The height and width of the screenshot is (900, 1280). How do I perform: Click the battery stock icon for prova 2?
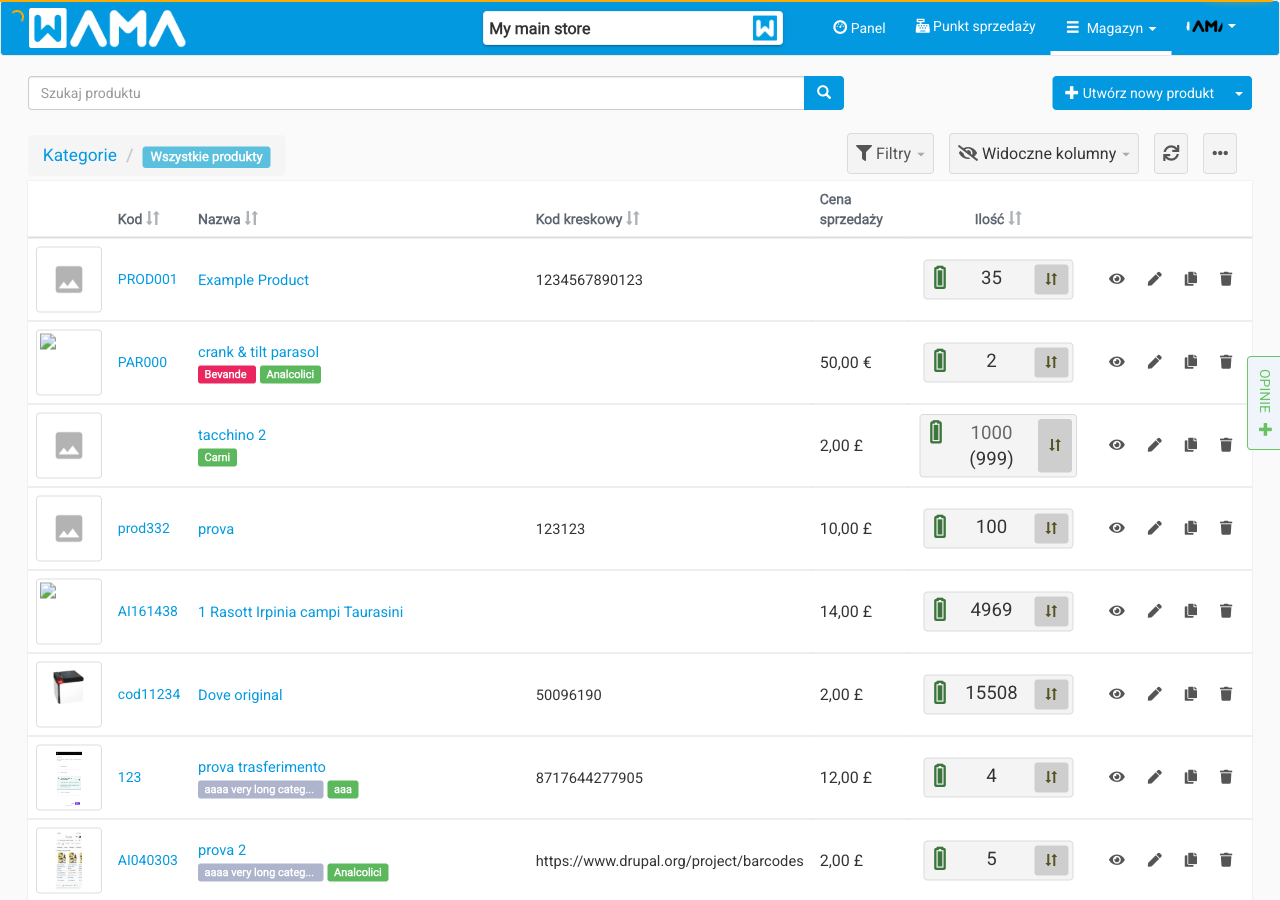939,859
